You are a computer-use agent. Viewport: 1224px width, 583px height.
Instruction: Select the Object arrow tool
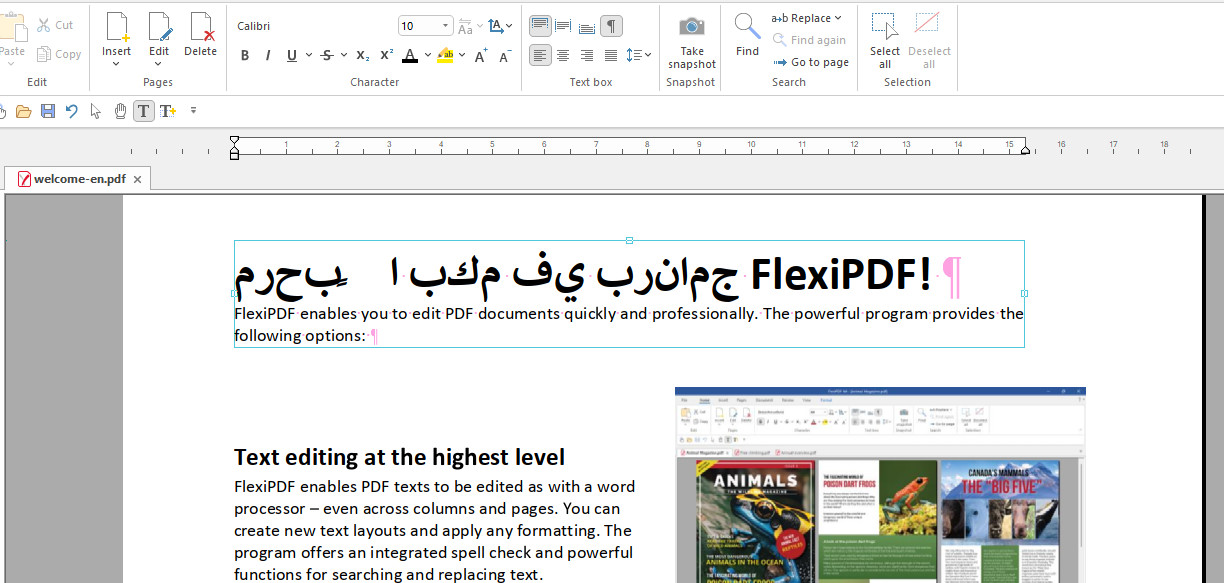[96, 111]
